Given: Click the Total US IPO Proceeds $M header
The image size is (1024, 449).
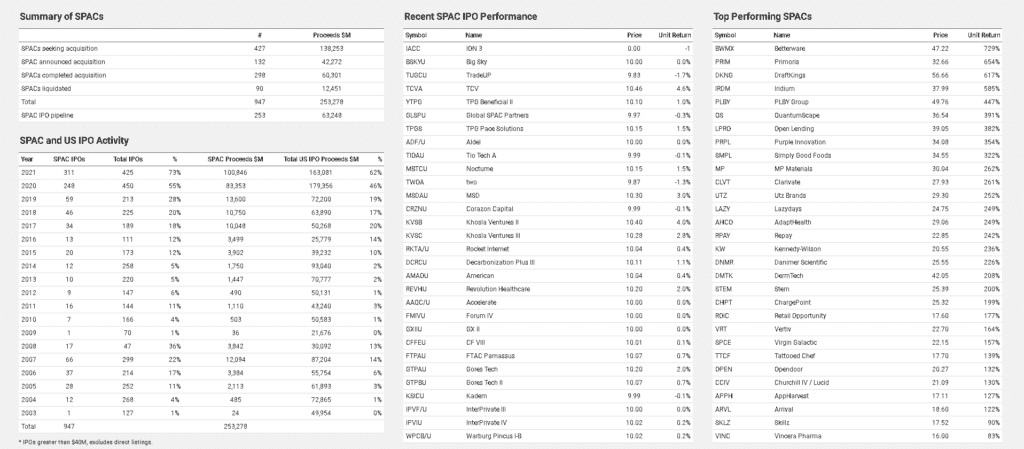Looking at the screenshot, I should [321, 158].
